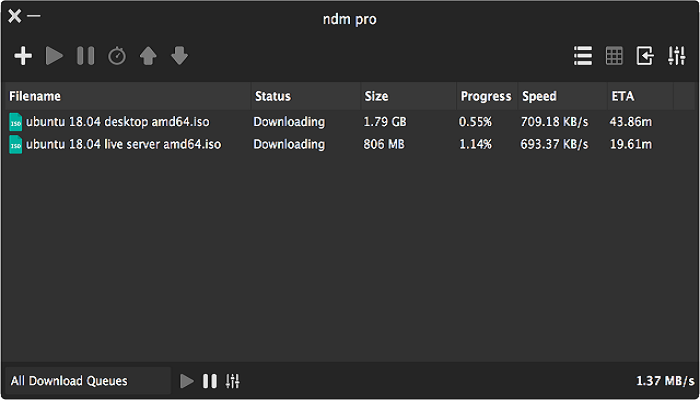Sort by ETA column header

[622, 97]
